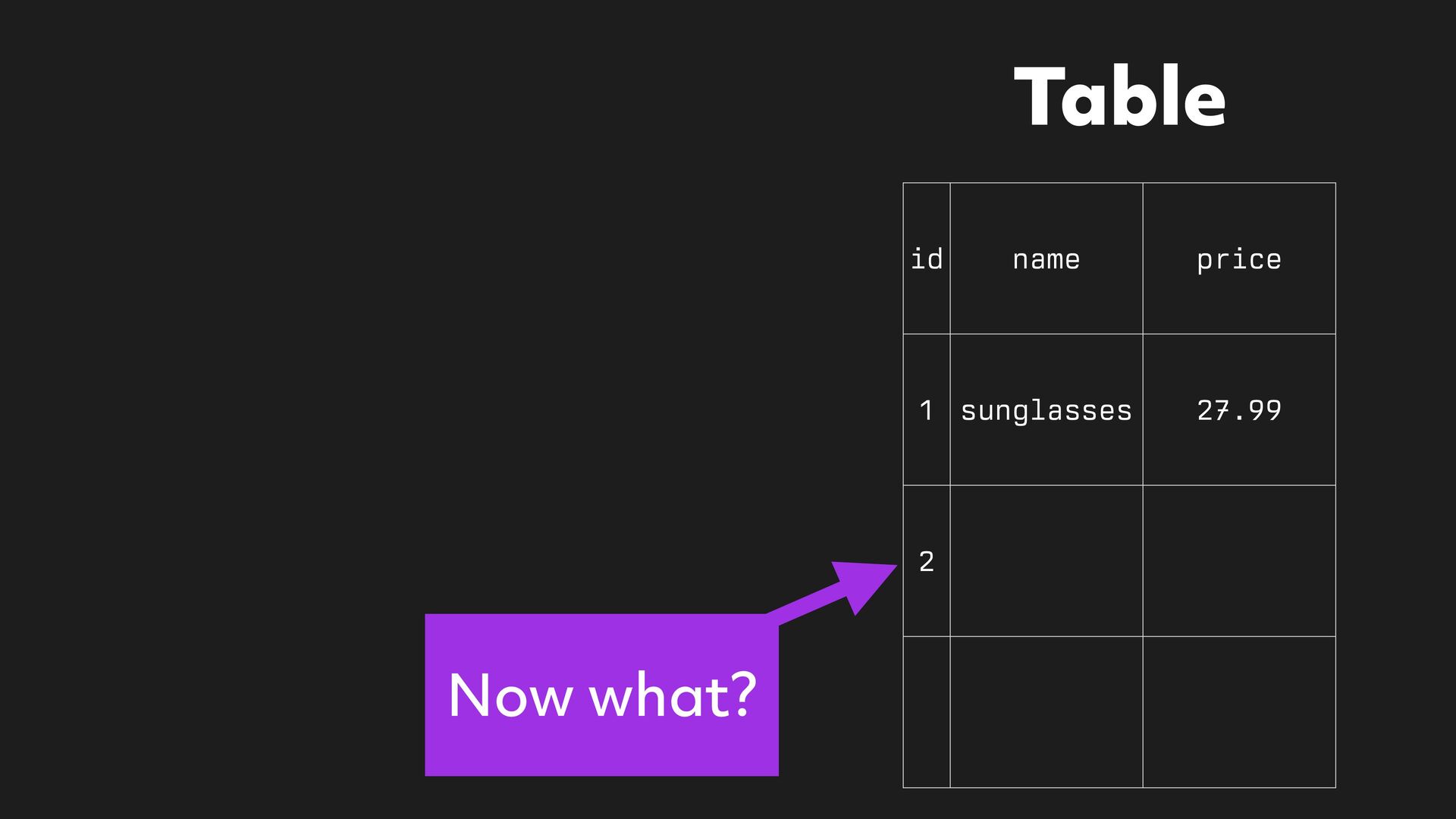
Task: Click the question mark in callout
Action: pos(745,693)
